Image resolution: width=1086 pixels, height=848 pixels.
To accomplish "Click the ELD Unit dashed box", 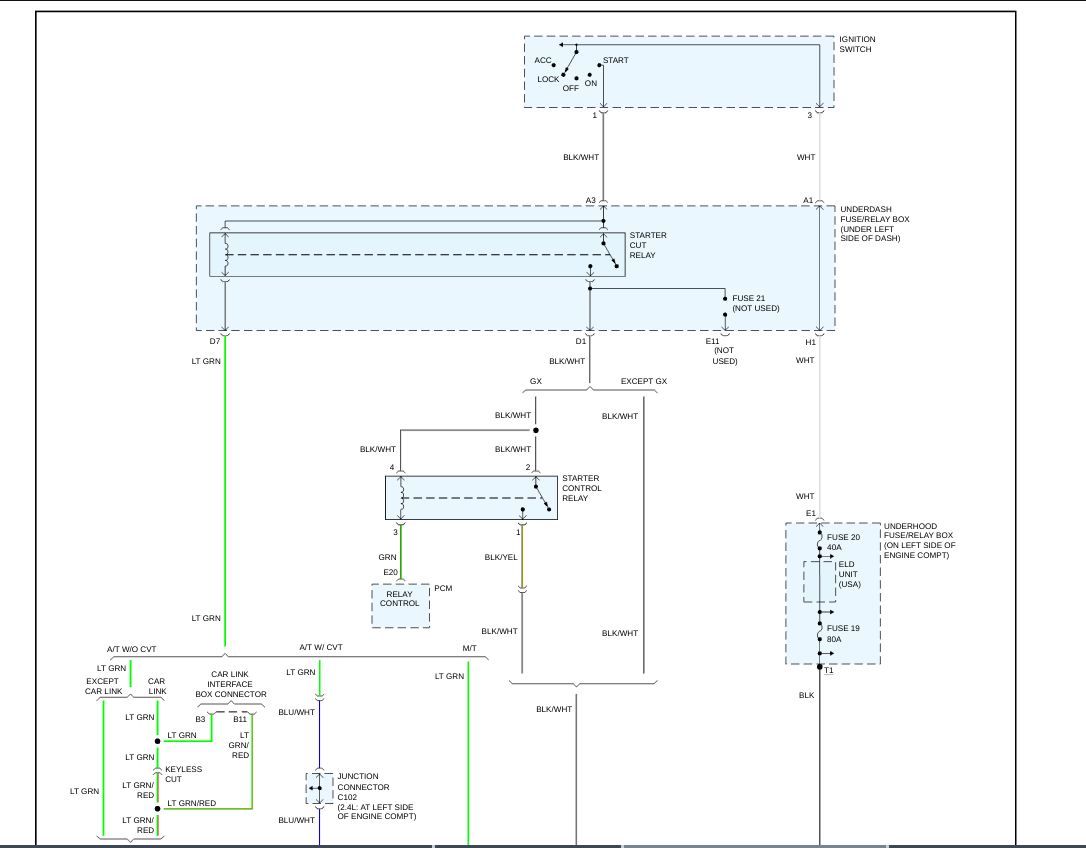I will click(x=819, y=581).
